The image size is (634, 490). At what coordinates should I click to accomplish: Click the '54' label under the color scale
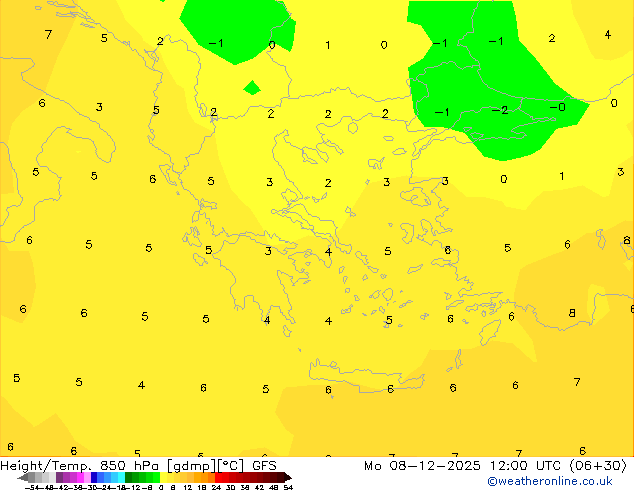coord(288,487)
